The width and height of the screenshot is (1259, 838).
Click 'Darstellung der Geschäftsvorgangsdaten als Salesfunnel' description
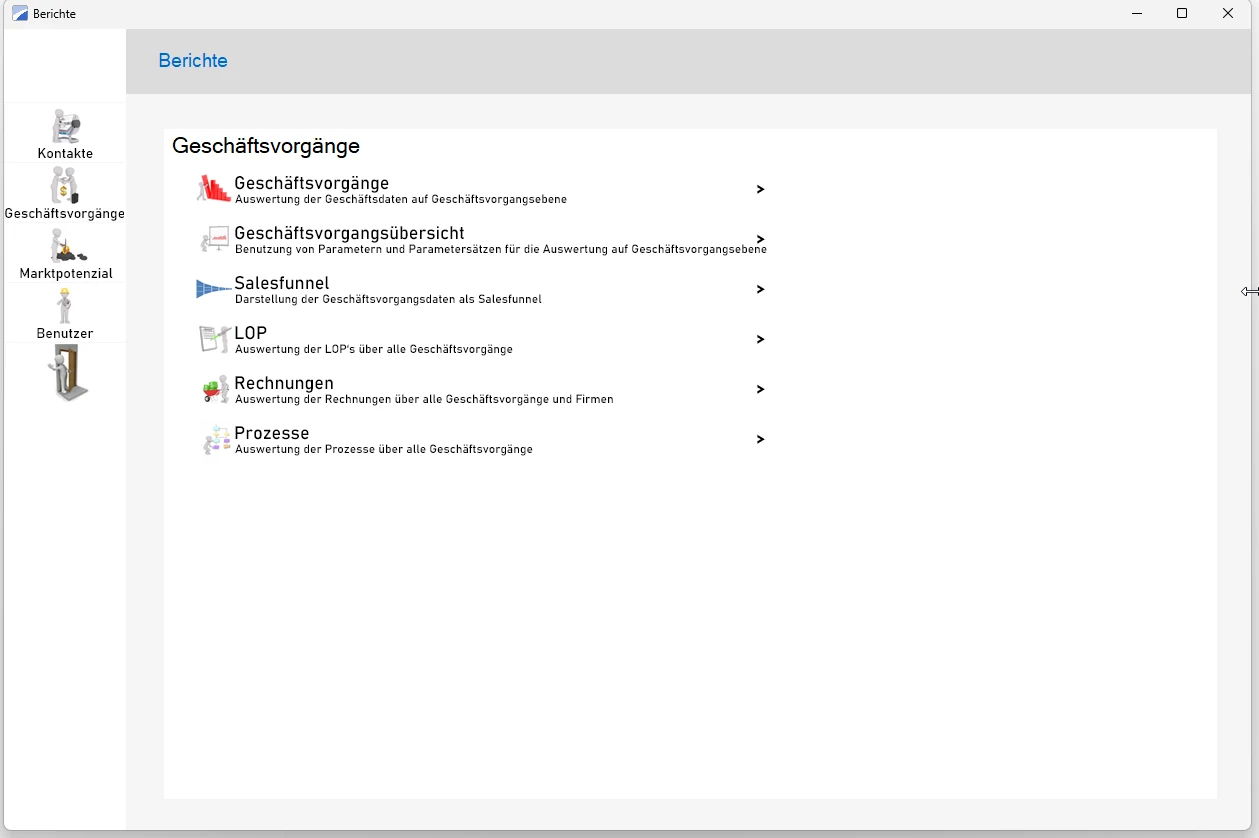click(388, 300)
